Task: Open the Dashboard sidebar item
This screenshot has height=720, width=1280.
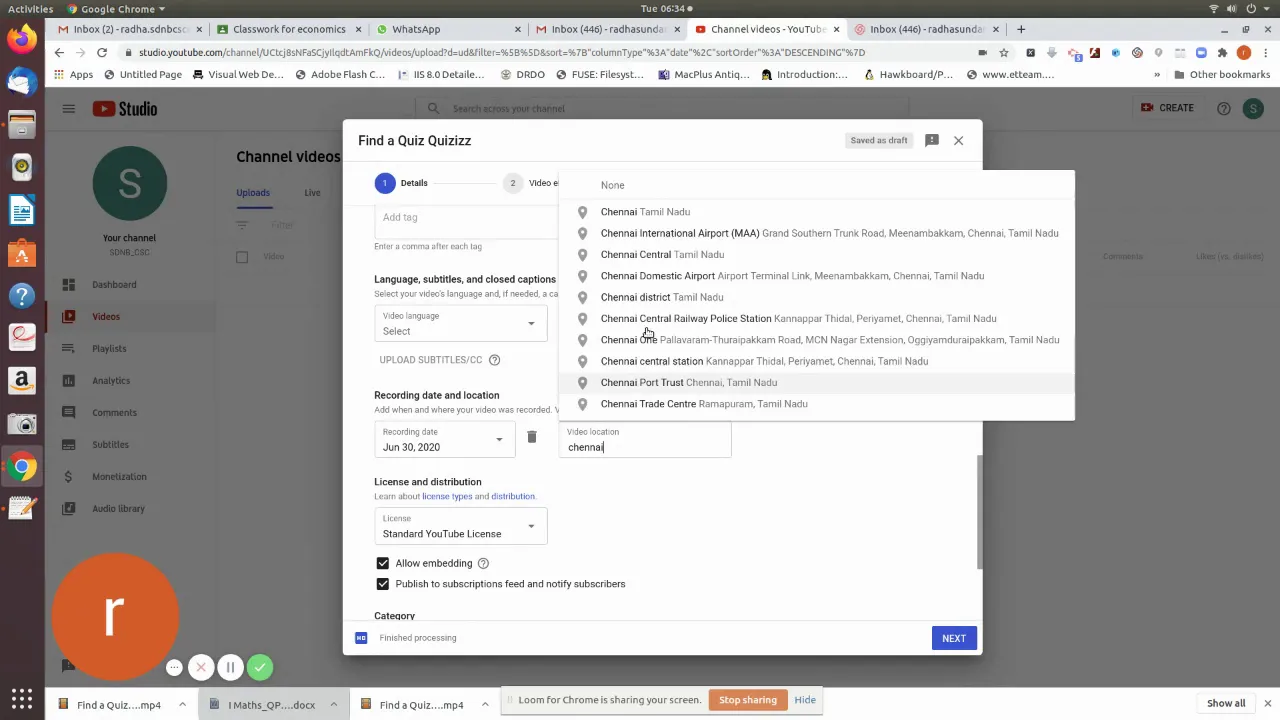Action: 114,284
